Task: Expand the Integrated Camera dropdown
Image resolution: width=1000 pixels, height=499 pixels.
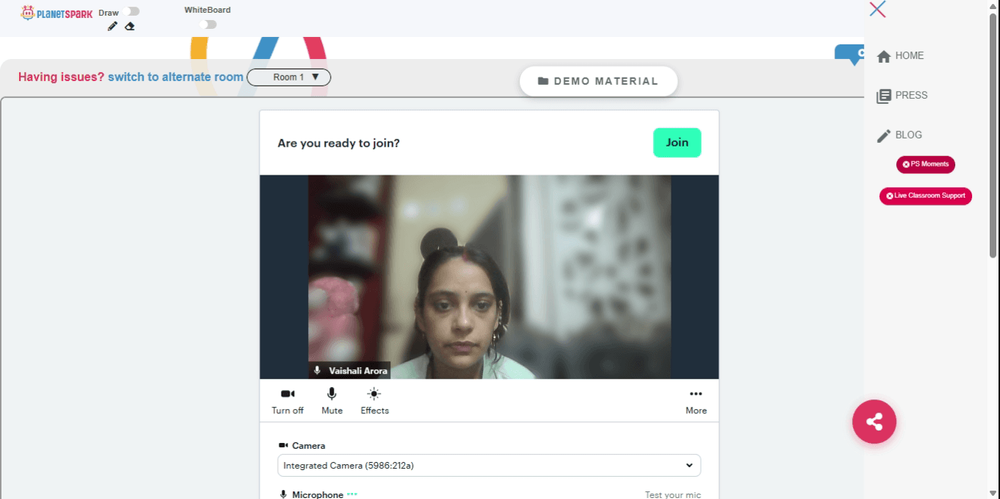Action: tap(489, 466)
